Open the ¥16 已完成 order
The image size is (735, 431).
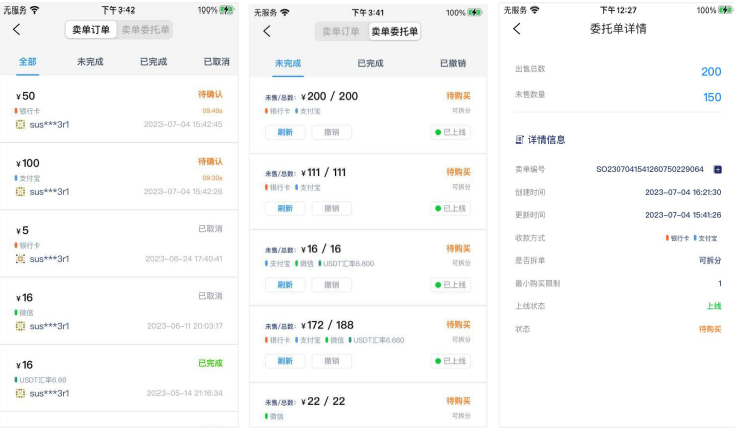(x=119, y=378)
